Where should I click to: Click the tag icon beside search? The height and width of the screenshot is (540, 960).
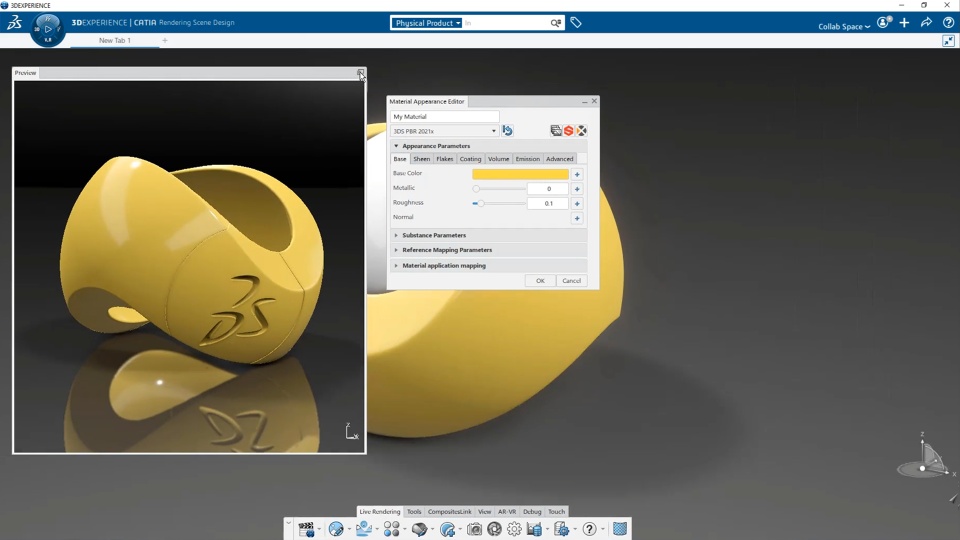pyautogui.click(x=576, y=23)
